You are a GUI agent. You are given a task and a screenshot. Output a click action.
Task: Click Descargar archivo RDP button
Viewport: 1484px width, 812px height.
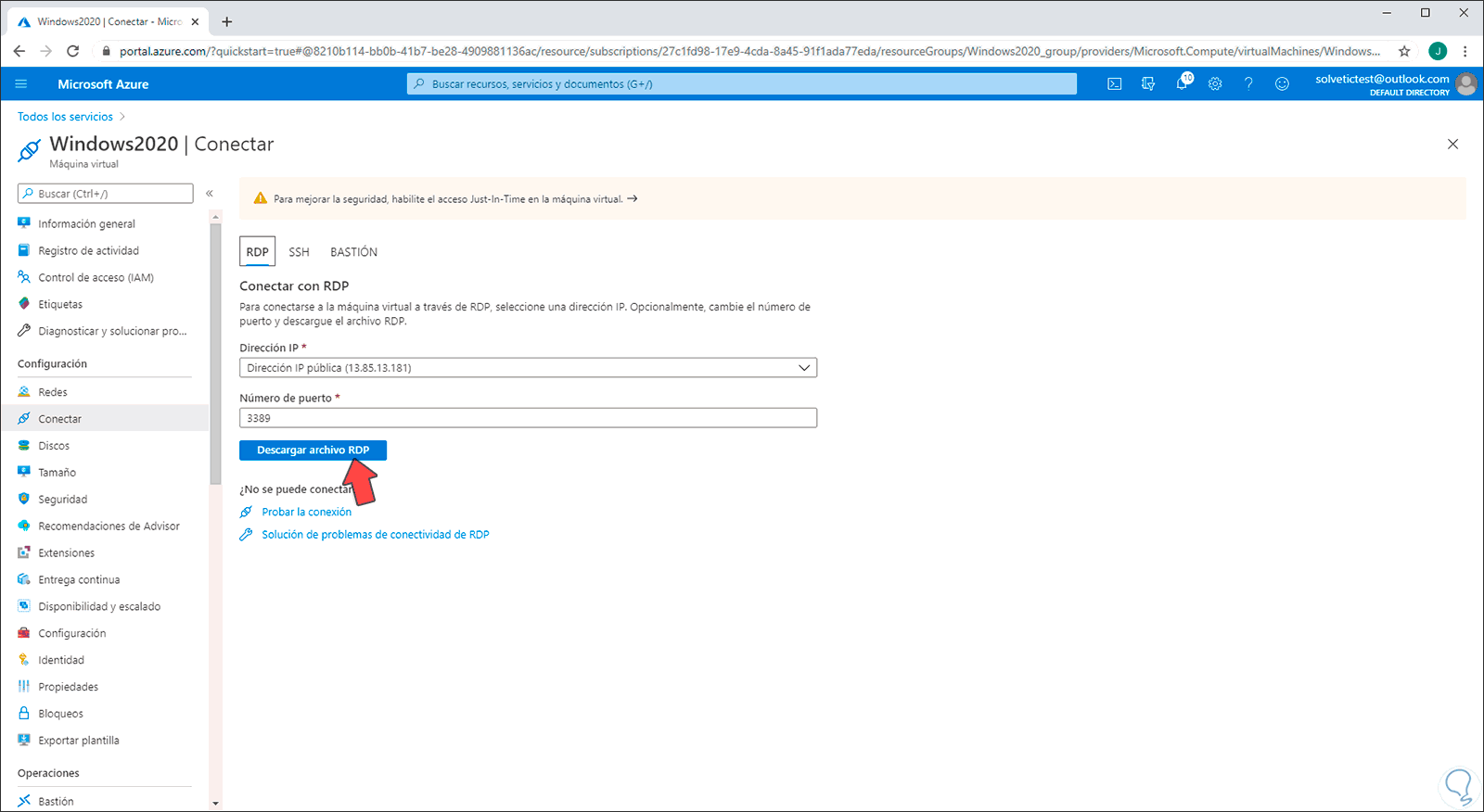coord(313,450)
